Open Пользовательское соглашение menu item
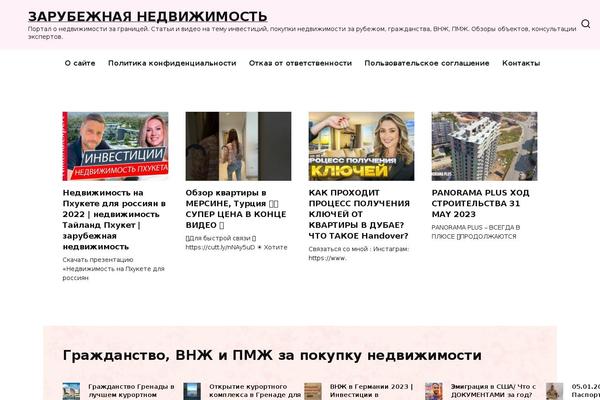The image size is (600, 400). 427,63
